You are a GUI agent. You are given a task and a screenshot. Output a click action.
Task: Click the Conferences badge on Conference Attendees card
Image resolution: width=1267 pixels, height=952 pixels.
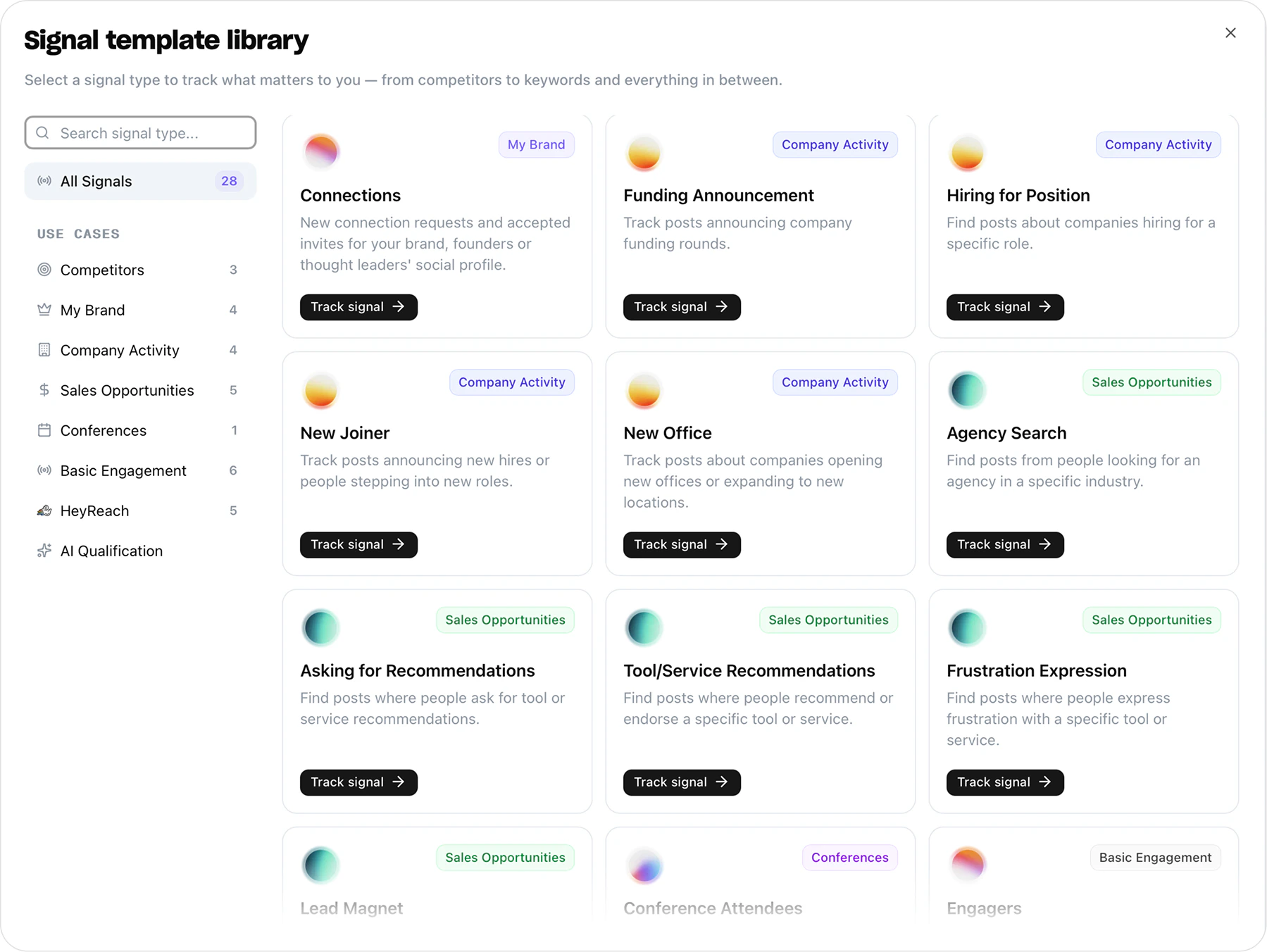click(849, 857)
